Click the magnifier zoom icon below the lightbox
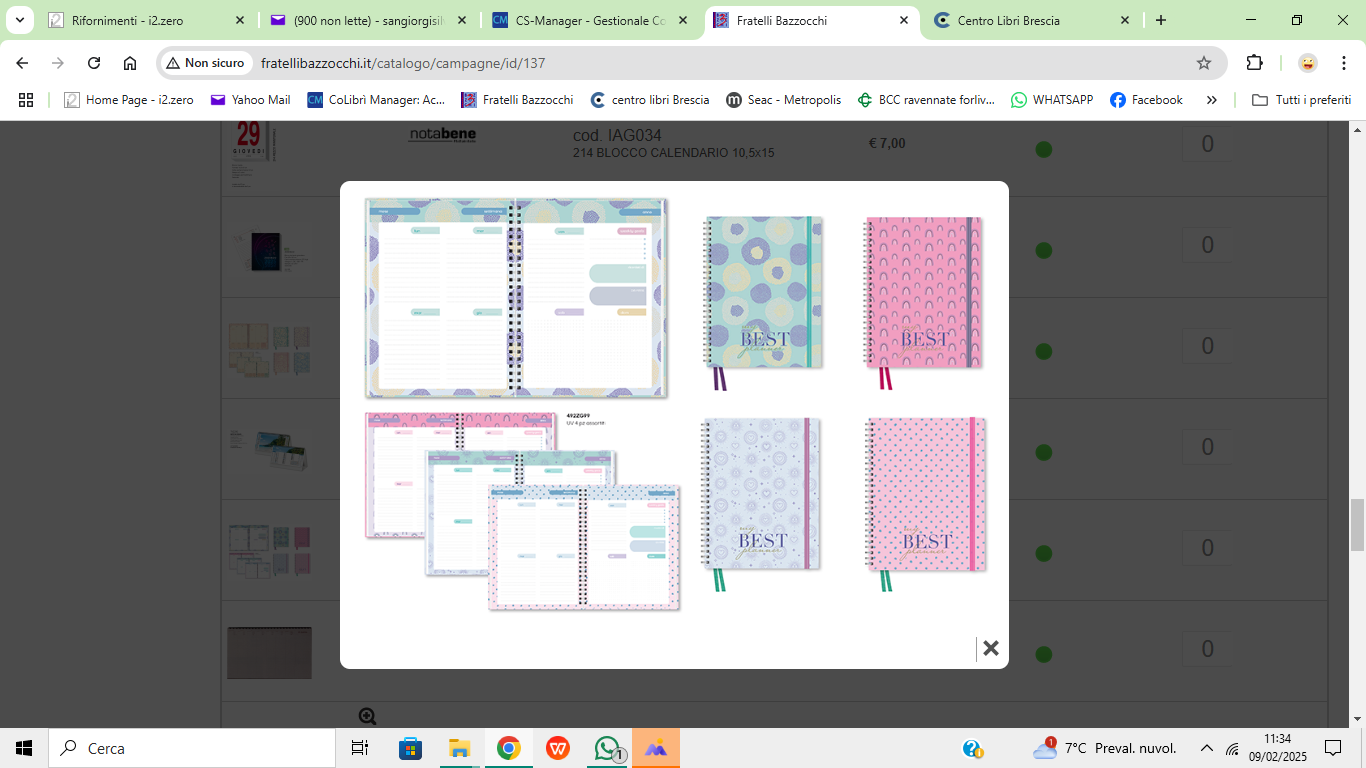 point(367,716)
